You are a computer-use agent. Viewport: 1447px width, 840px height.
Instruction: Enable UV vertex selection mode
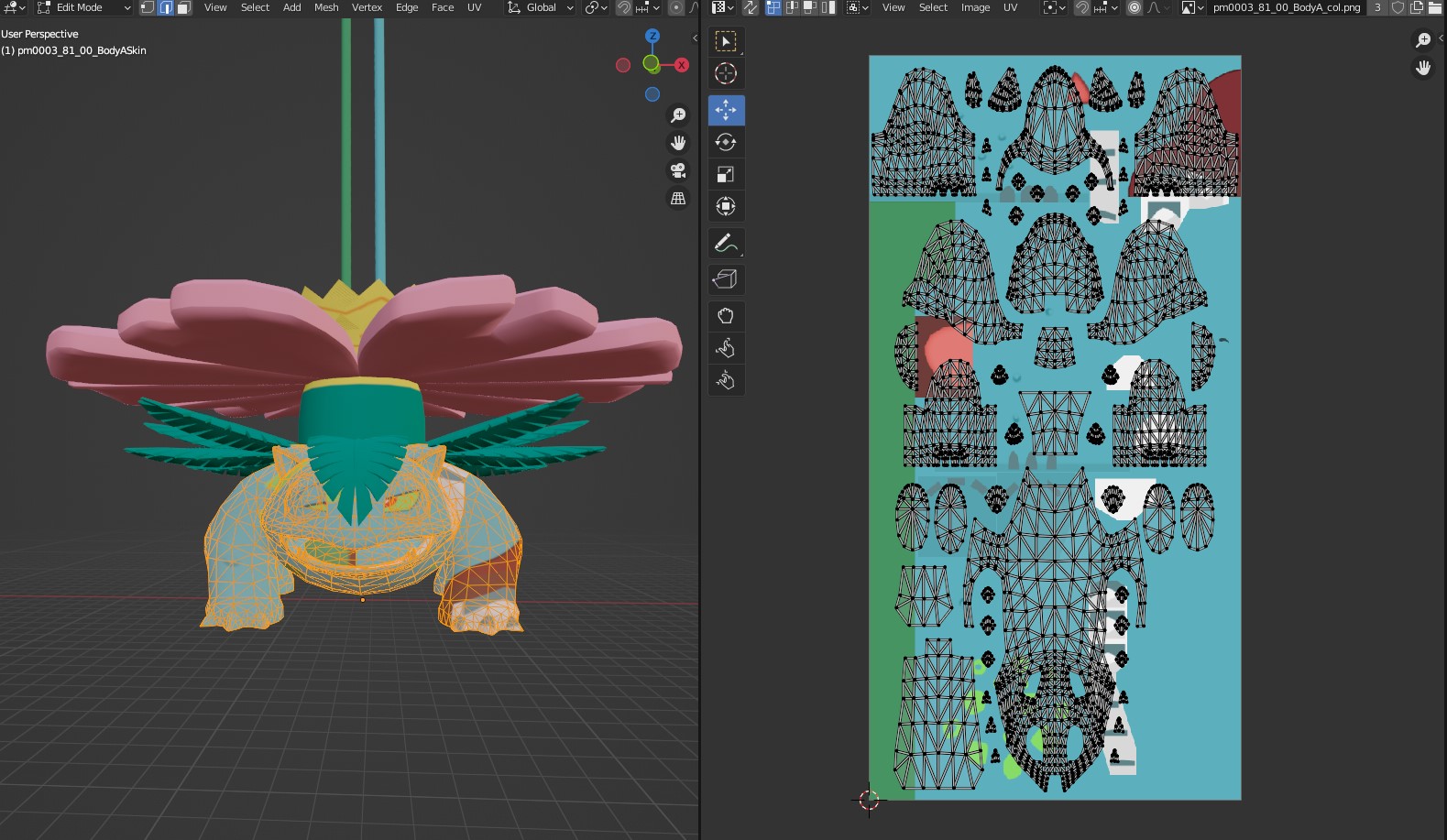click(x=773, y=7)
